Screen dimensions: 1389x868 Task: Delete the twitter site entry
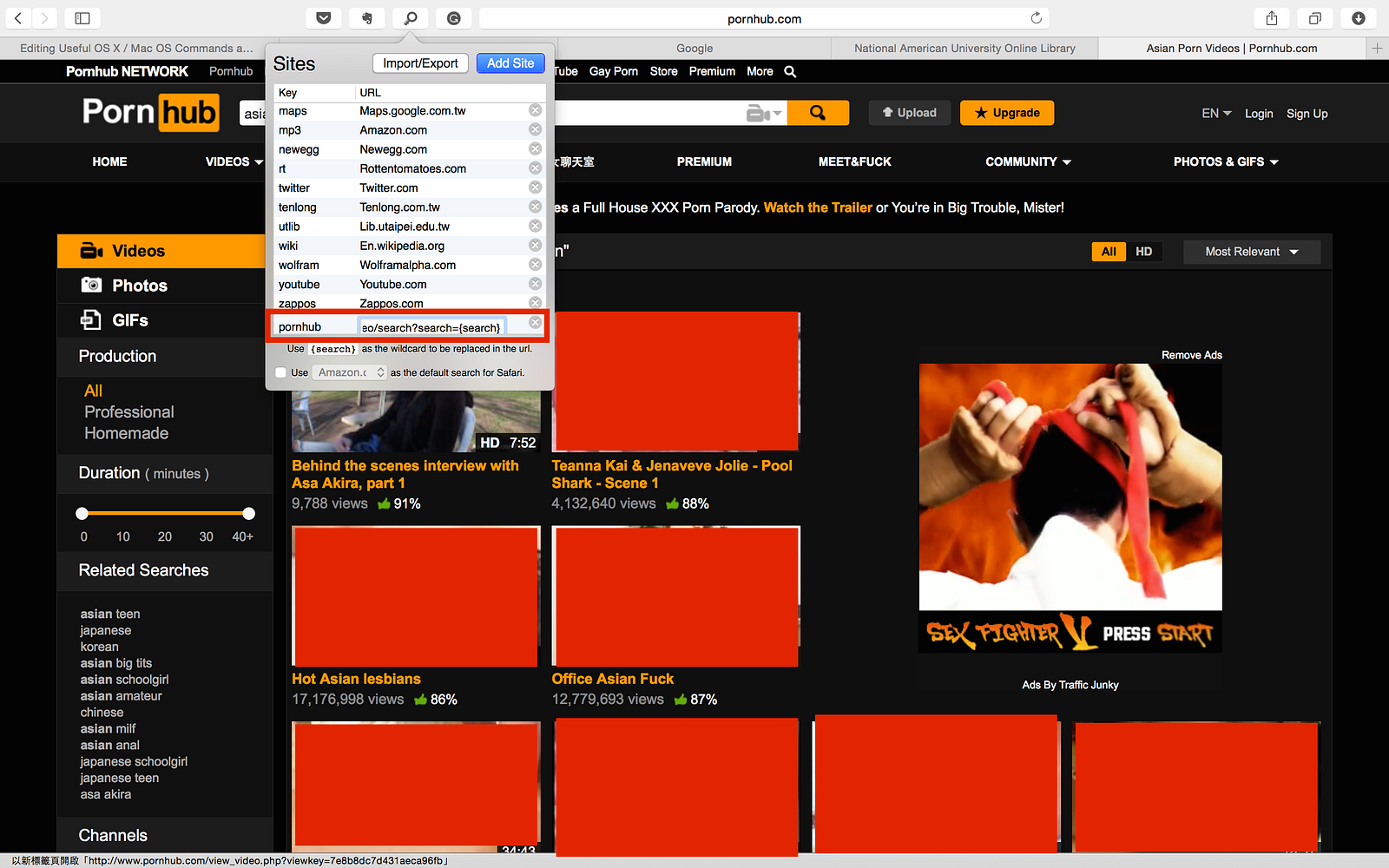tap(536, 187)
